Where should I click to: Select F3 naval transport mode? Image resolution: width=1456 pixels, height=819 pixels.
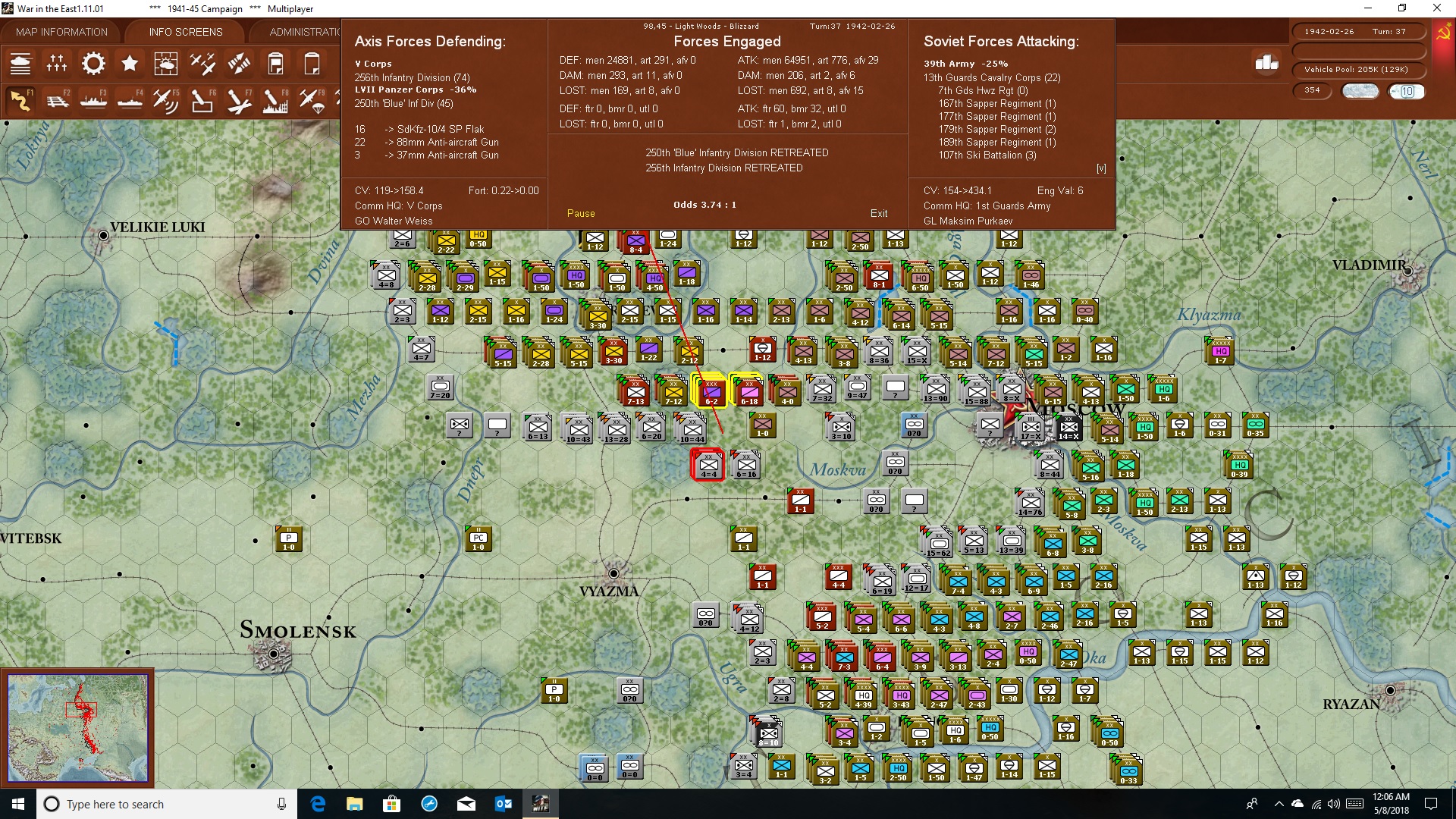tap(93, 100)
